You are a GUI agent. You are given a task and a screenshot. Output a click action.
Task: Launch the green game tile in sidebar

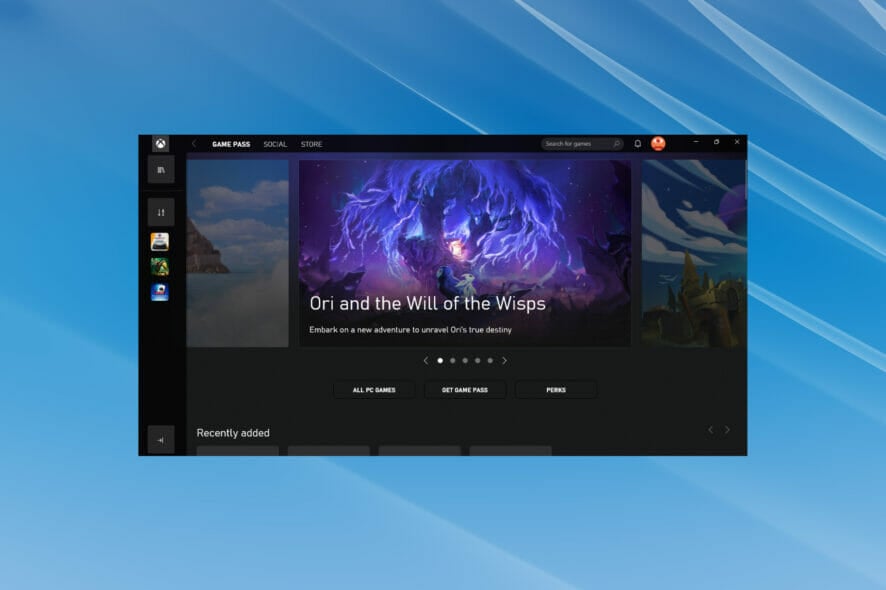[160, 266]
